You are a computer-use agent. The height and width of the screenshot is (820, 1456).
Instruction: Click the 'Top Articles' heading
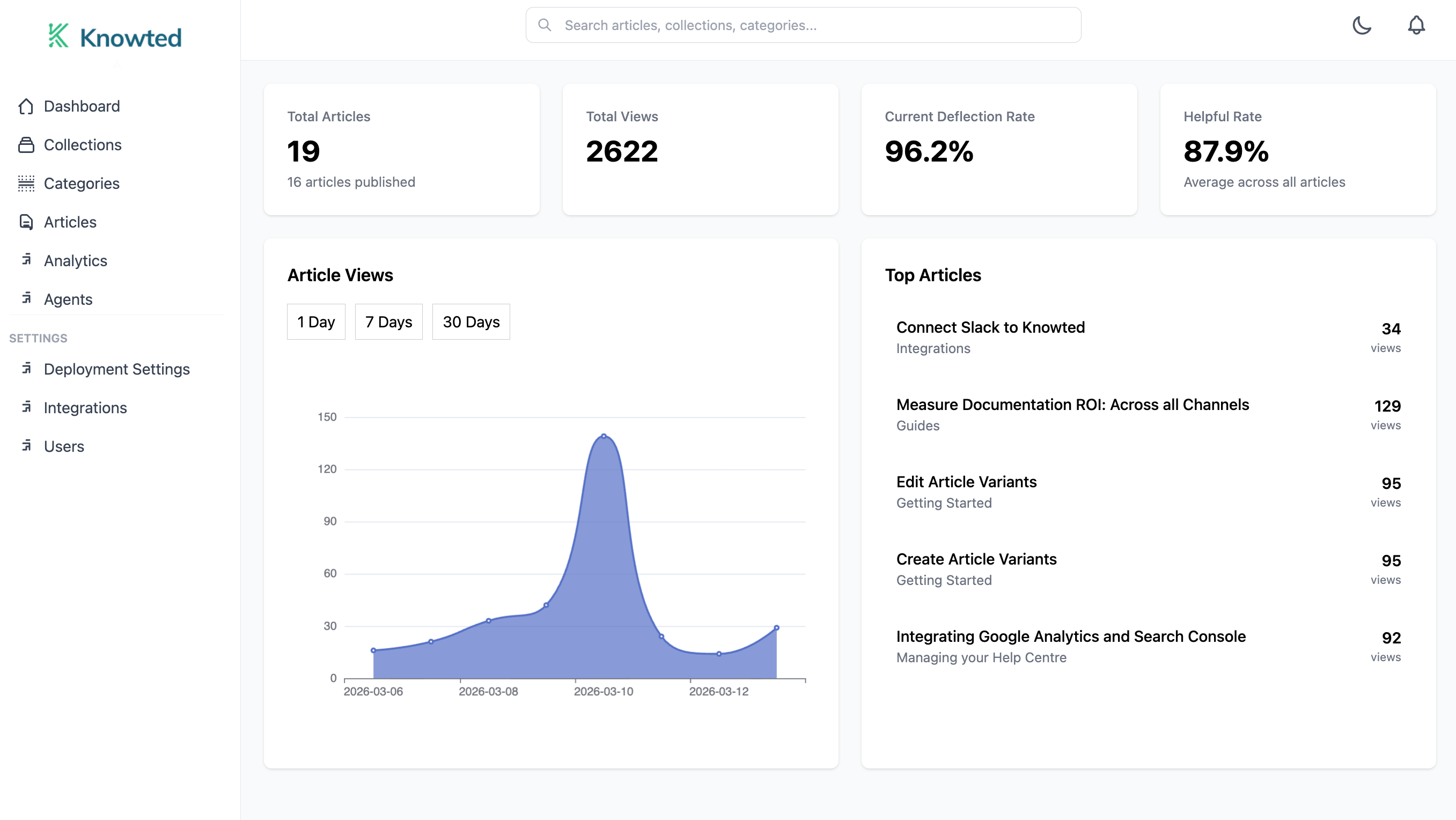[932, 275]
